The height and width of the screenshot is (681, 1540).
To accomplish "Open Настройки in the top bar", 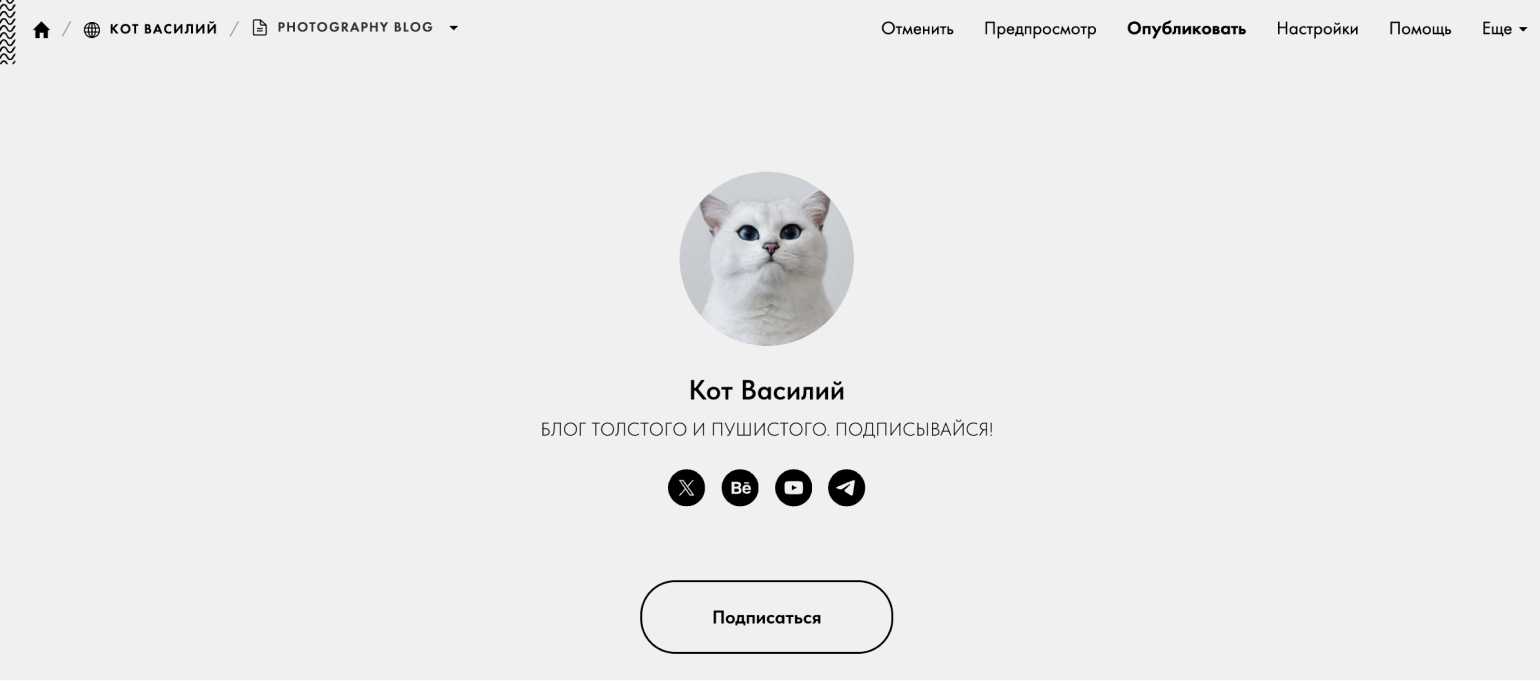I will 1317,29.
